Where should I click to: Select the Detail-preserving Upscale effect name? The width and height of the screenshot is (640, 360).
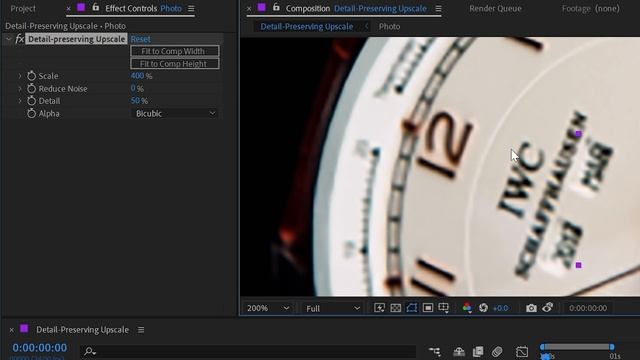coord(76,39)
